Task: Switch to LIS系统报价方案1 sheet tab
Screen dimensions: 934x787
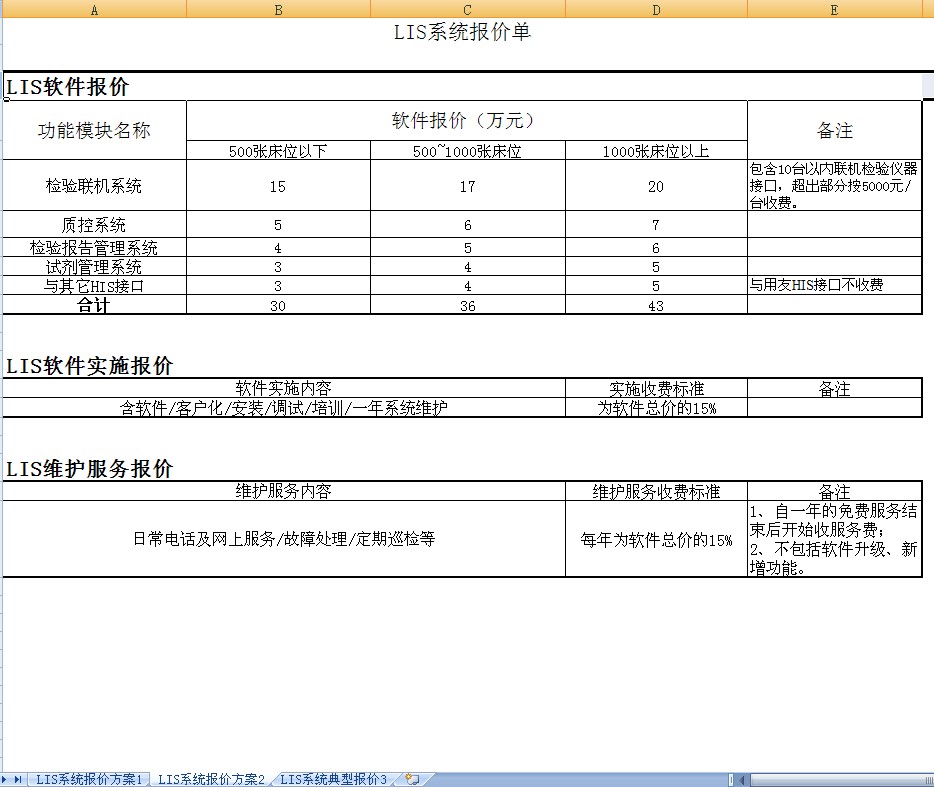Action: click(90, 779)
